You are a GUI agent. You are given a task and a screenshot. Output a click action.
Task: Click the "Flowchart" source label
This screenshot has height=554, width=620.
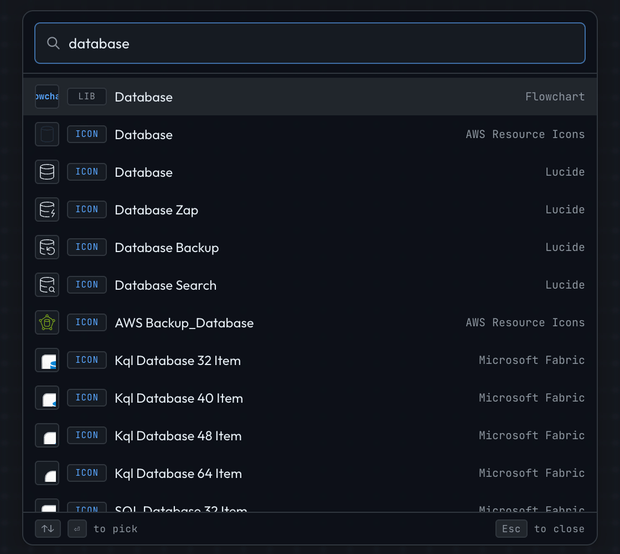[x=555, y=96]
